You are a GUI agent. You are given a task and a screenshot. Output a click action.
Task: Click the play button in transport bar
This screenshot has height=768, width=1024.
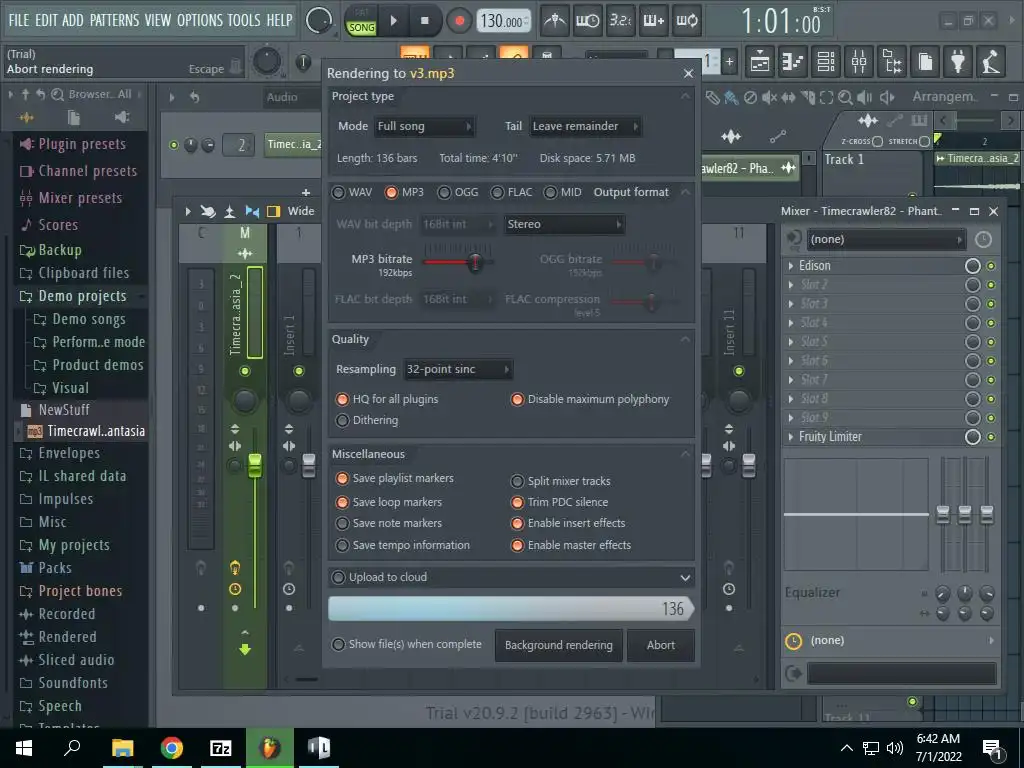pos(393,21)
